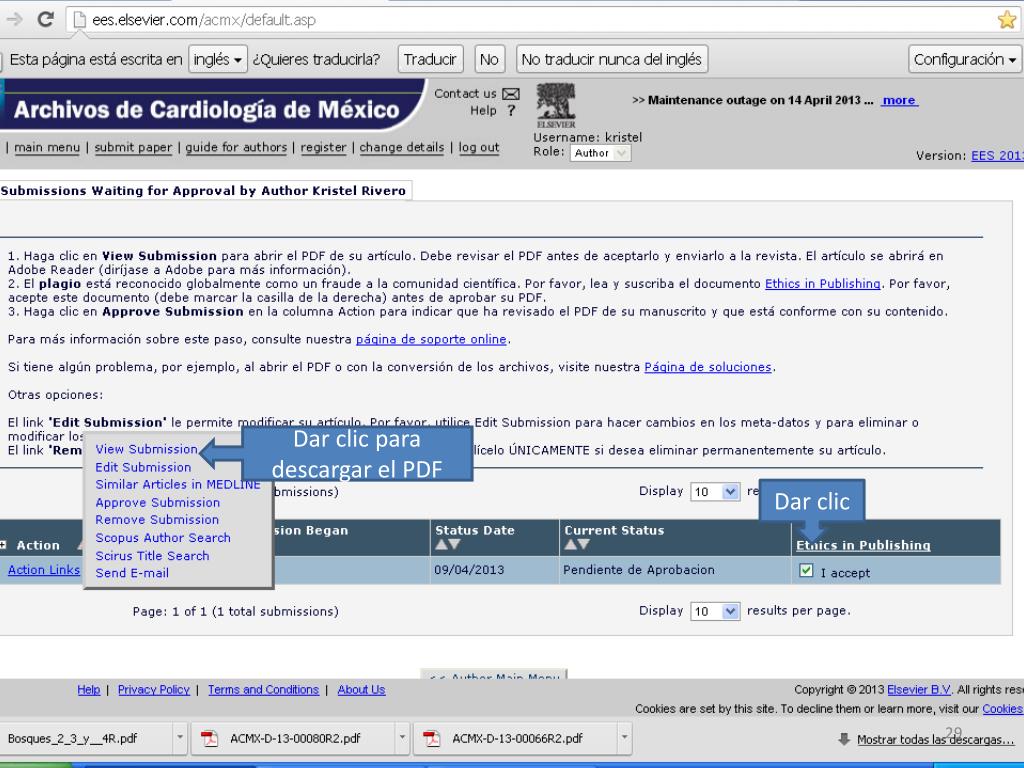Screen dimensions: 1024x768
Task: Click the PDF icon of ACMX-D-13-00080R2.pdf
Action: point(209,739)
